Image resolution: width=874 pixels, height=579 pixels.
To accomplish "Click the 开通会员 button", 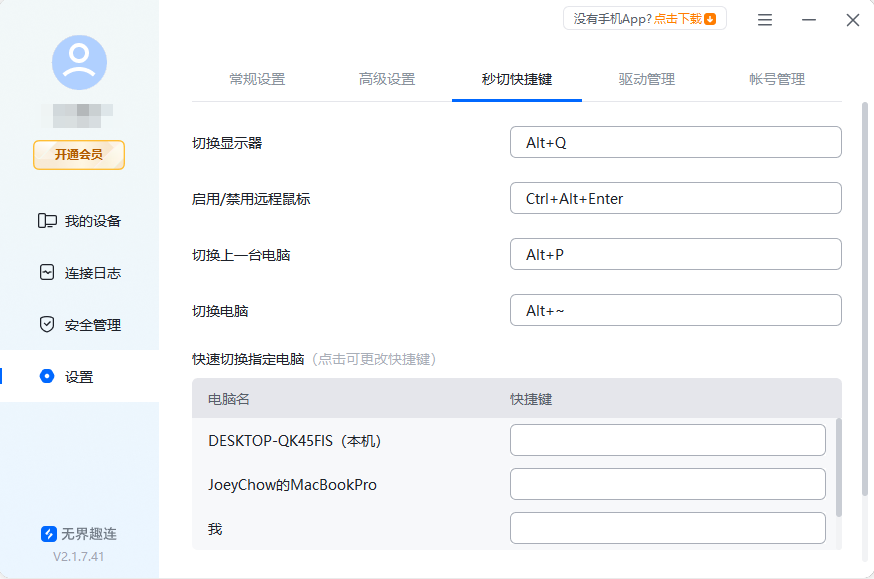I will tap(78, 155).
